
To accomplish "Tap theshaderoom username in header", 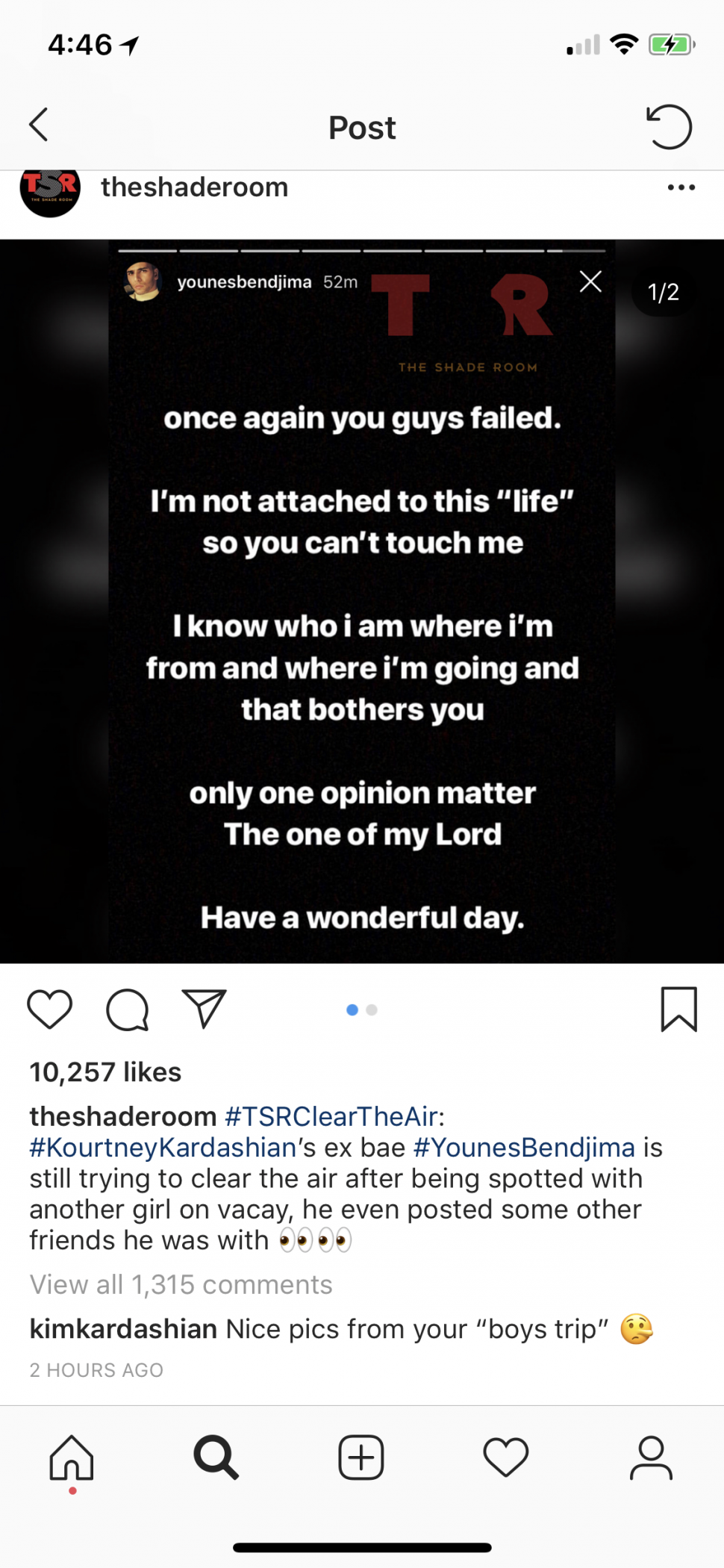I will click(195, 187).
